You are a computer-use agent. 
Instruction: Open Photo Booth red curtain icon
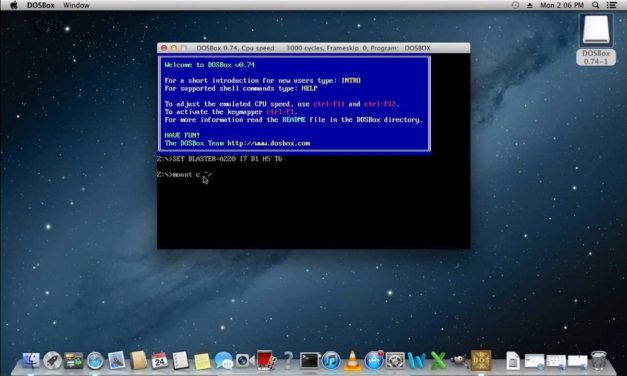(266, 360)
